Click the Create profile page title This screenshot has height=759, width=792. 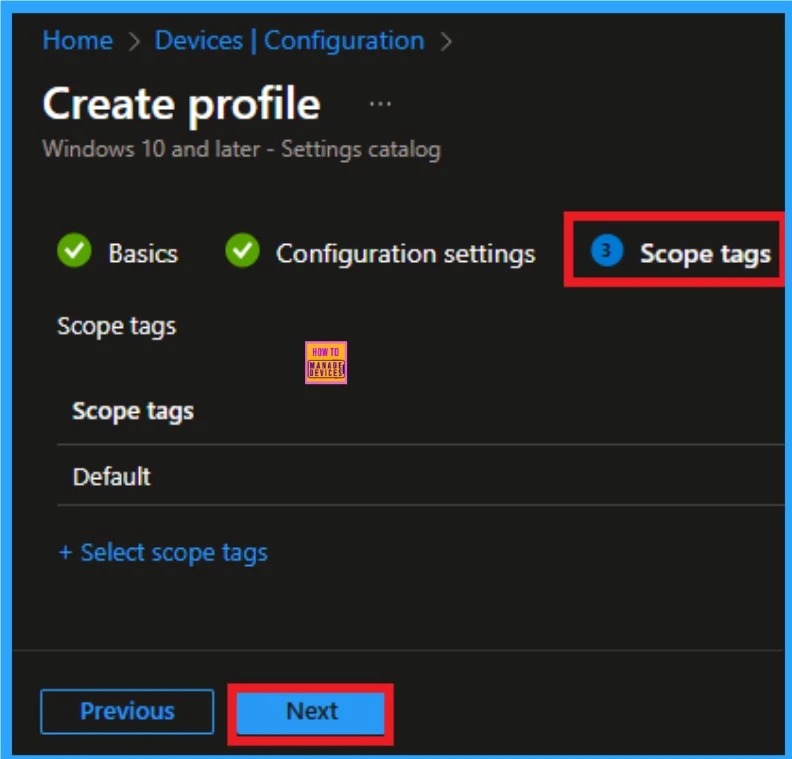pos(182,105)
